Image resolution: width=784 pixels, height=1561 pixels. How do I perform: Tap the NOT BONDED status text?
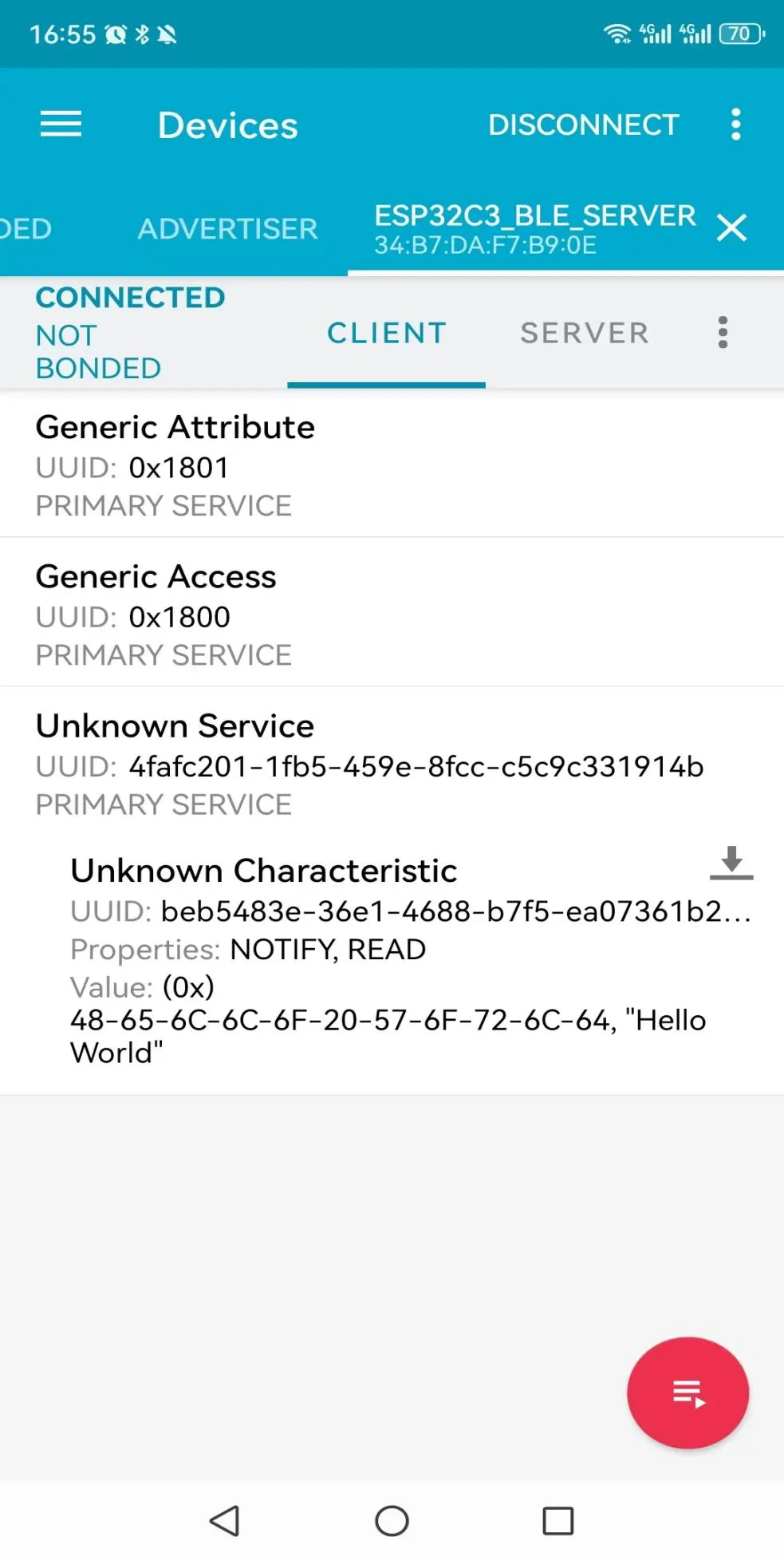click(98, 352)
